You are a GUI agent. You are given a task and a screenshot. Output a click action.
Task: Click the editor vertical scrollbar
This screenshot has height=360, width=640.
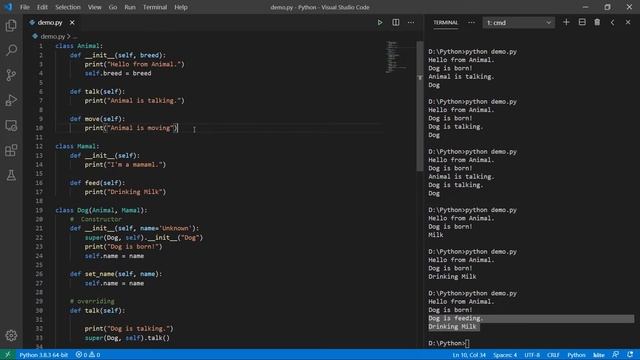420,106
